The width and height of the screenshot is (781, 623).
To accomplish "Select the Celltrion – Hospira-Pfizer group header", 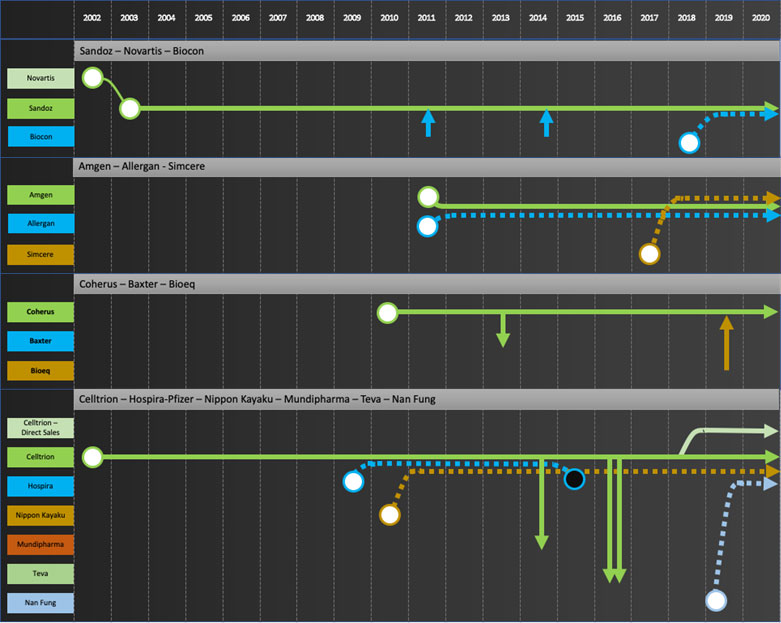I will [426, 399].
